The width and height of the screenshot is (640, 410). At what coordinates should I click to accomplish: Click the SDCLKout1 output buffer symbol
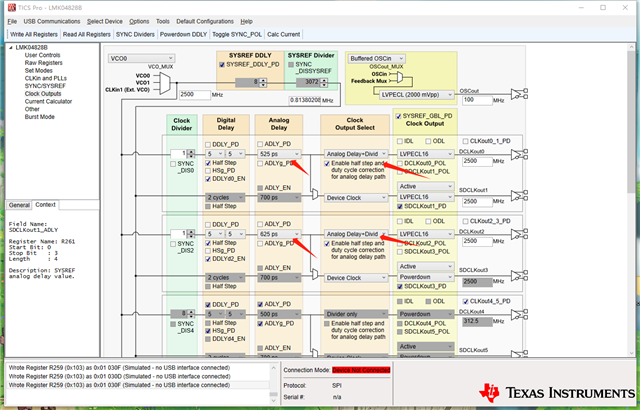point(519,195)
